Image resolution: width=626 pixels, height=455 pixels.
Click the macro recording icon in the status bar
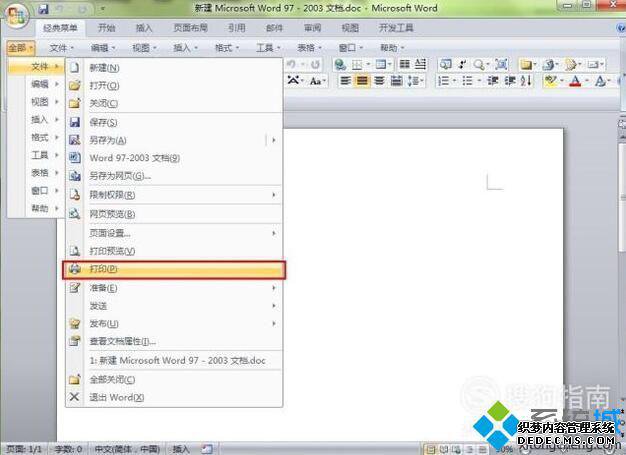click(x=207, y=449)
